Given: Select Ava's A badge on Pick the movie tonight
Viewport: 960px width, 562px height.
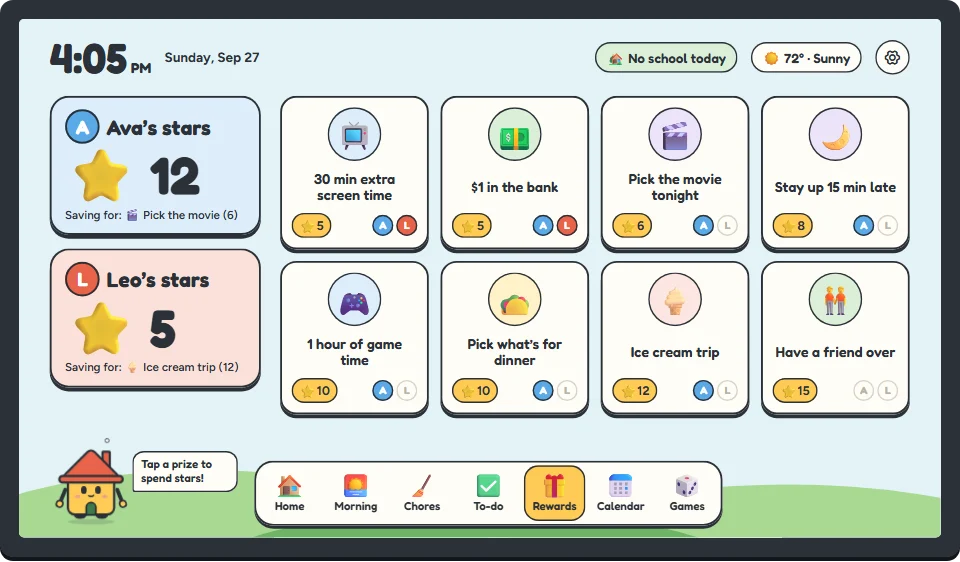Looking at the screenshot, I should 703,226.
